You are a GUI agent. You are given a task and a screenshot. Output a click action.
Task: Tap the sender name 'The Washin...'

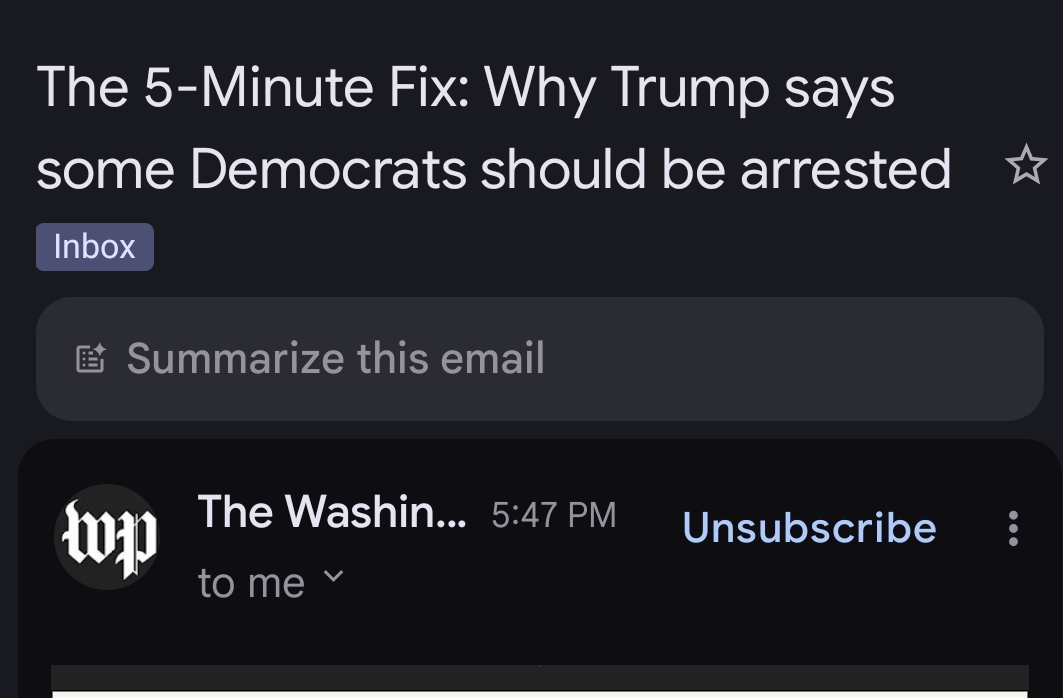pyautogui.click(x=331, y=513)
